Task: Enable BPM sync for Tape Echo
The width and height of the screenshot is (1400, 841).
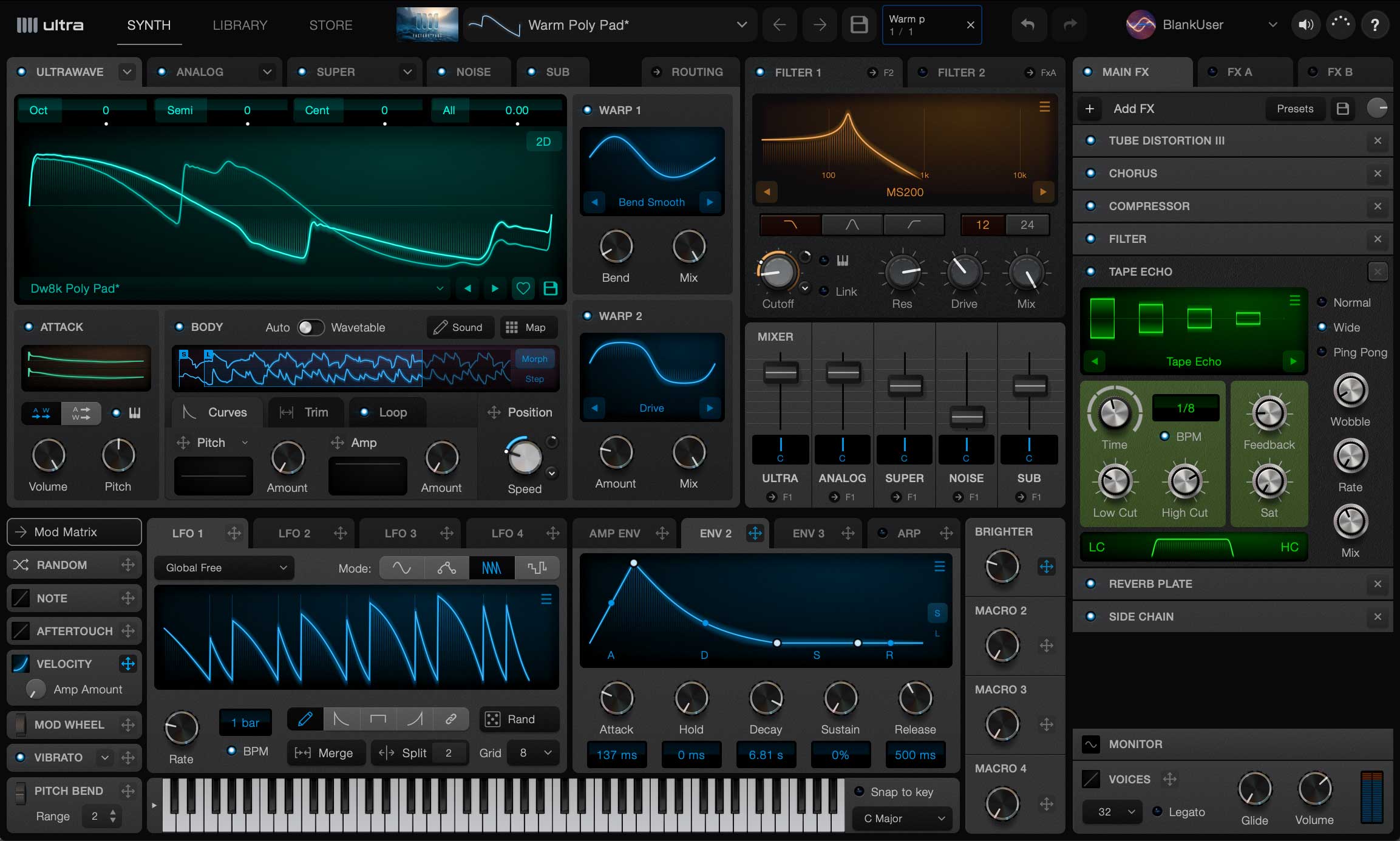Action: tap(1166, 436)
